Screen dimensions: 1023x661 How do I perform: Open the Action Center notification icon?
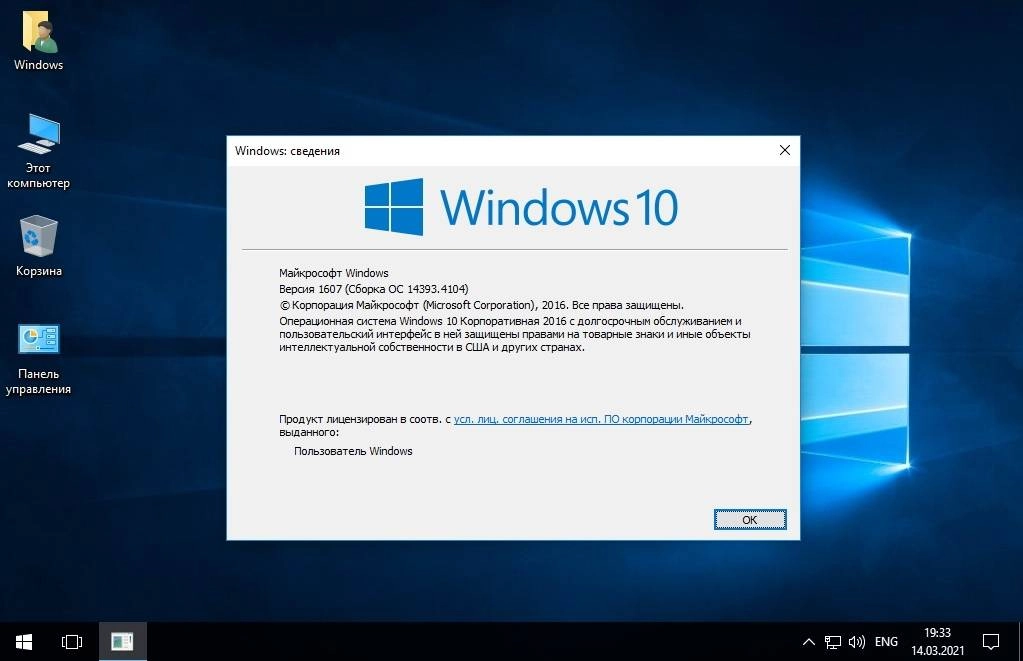991,642
